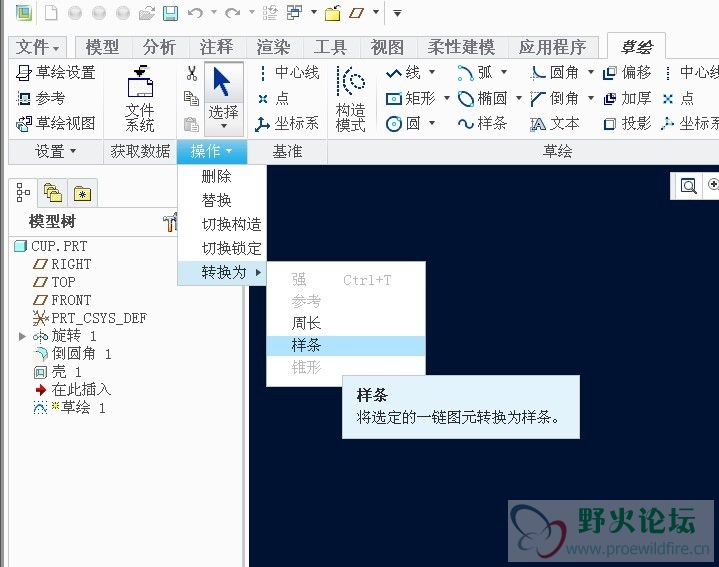Viewport: 719px width, 567px height.
Task: Open the 操作 group dropdown
Action: click(212, 151)
